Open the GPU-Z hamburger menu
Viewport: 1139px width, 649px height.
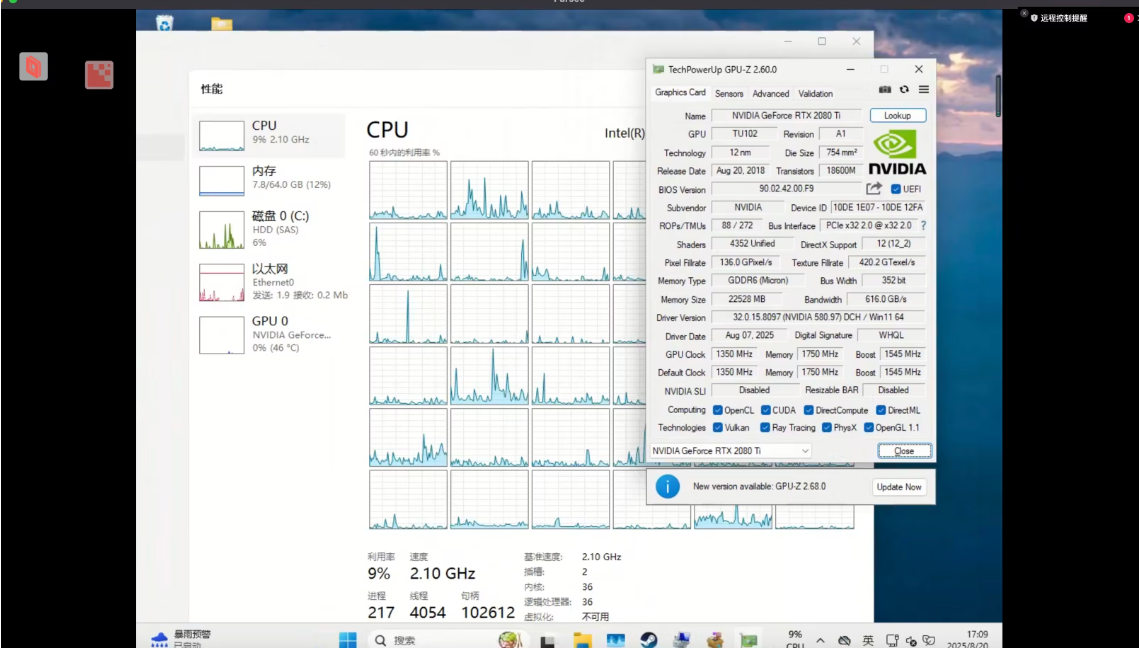click(923, 89)
